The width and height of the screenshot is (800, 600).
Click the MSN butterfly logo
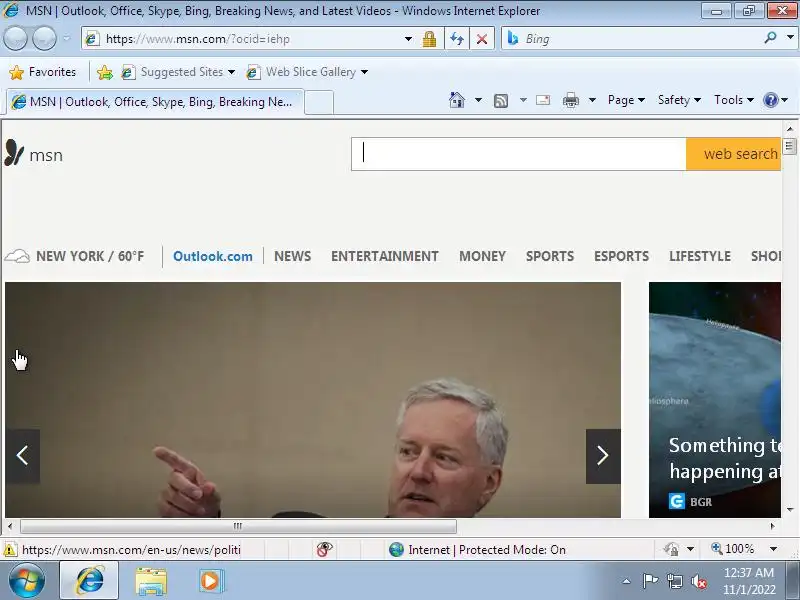(14, 153)
